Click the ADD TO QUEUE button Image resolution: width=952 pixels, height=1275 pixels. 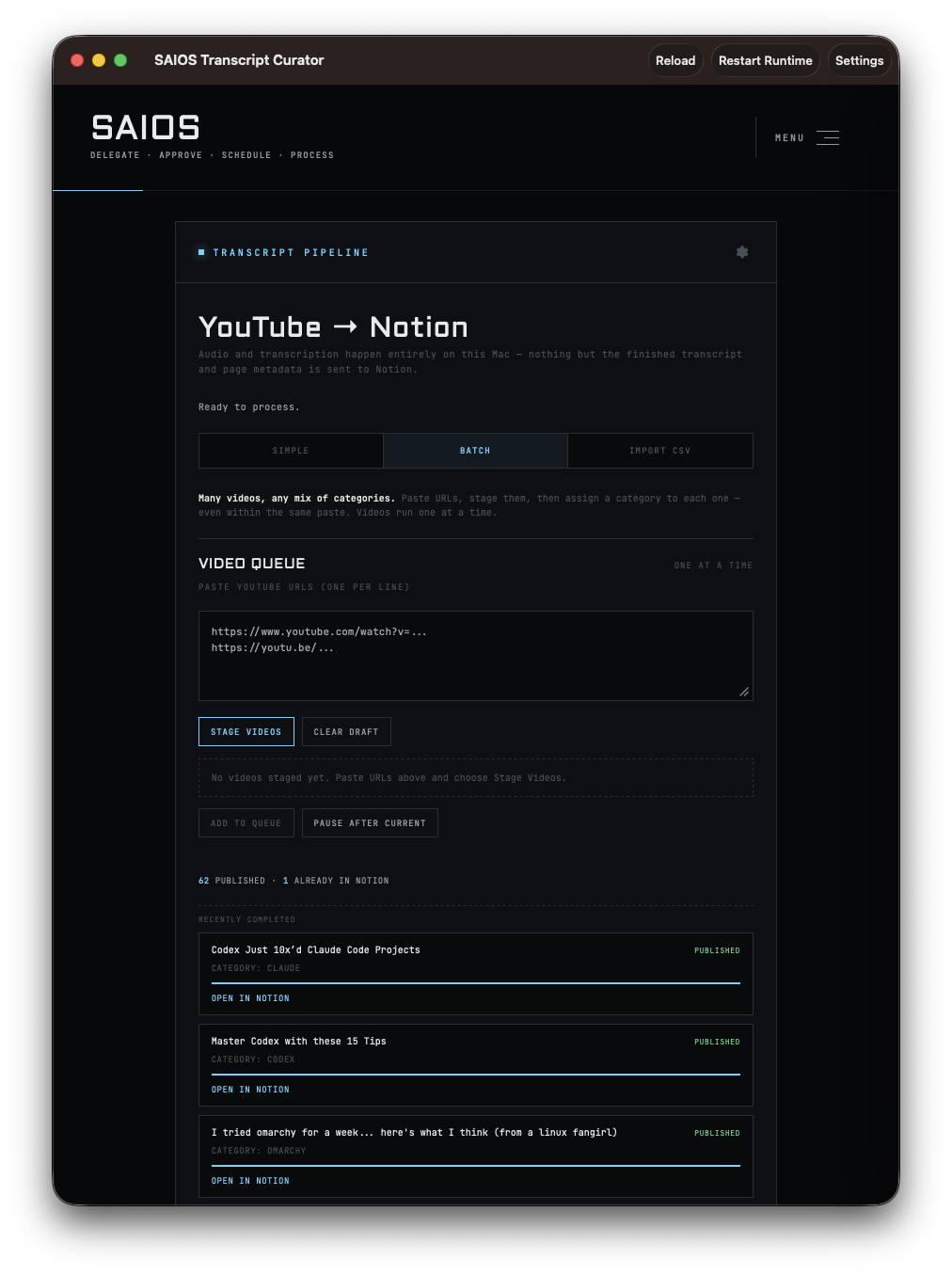pos(246,823)
